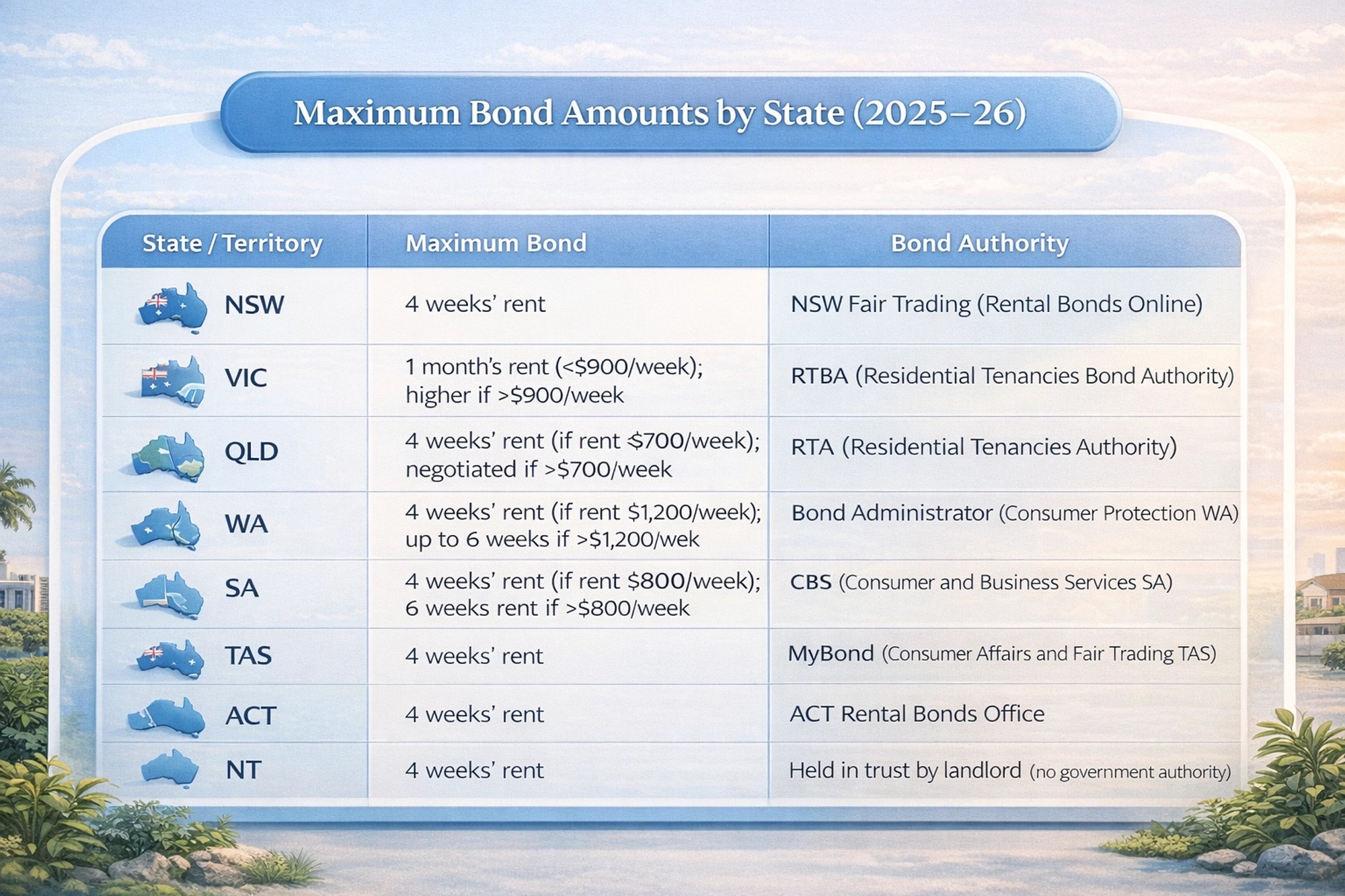Click the WA Australia map icon
Screen dimensions: 1345x896
167,526
